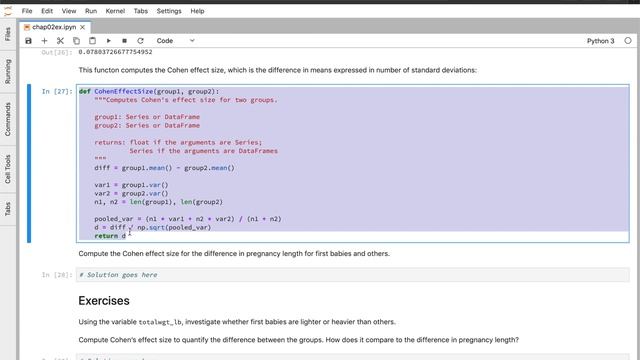640x360 pixels.
Task: Click the 'In [28]:' prompt
Action: point(57,275)
